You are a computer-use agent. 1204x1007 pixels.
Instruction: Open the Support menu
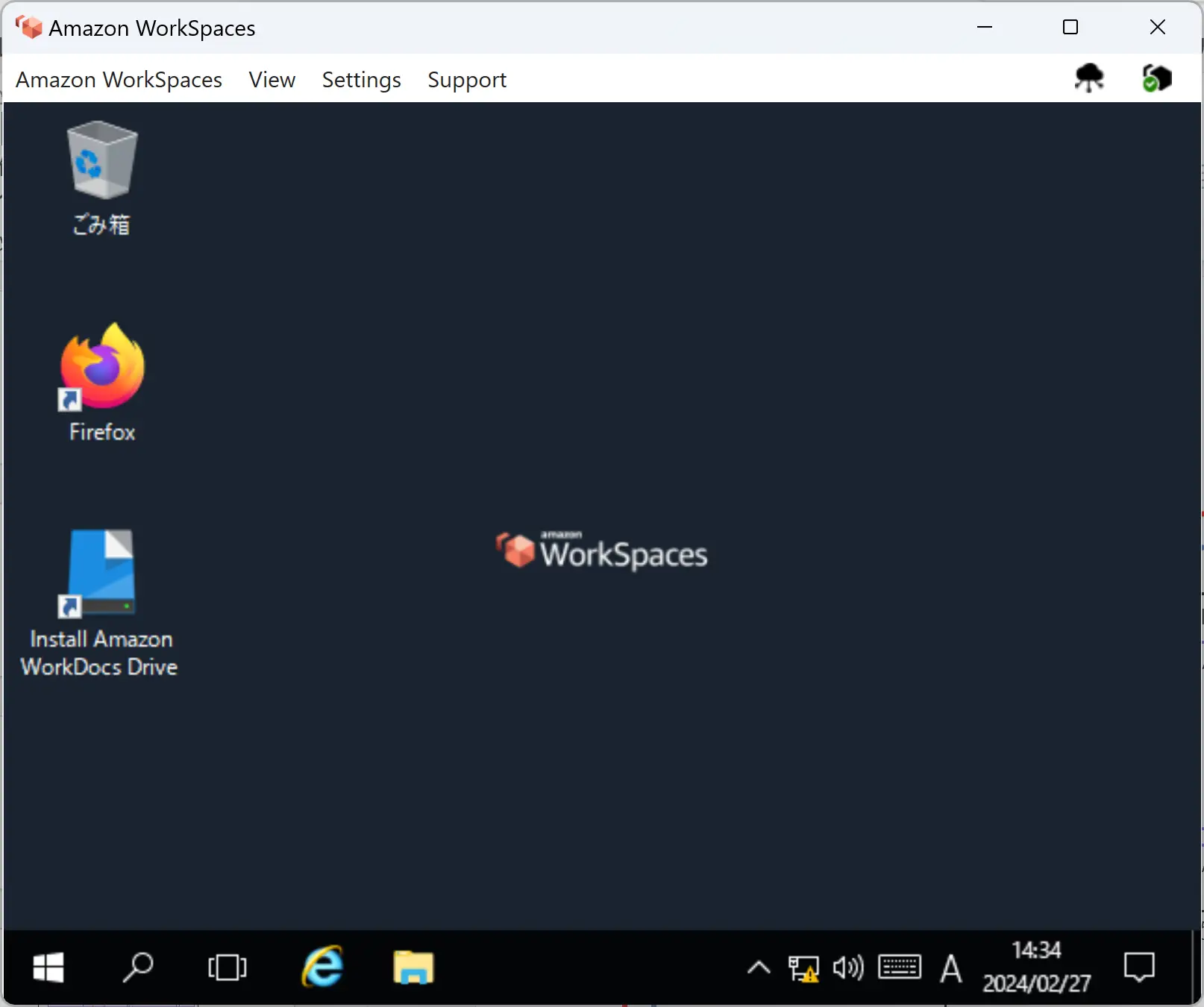(x=467, y=79)
